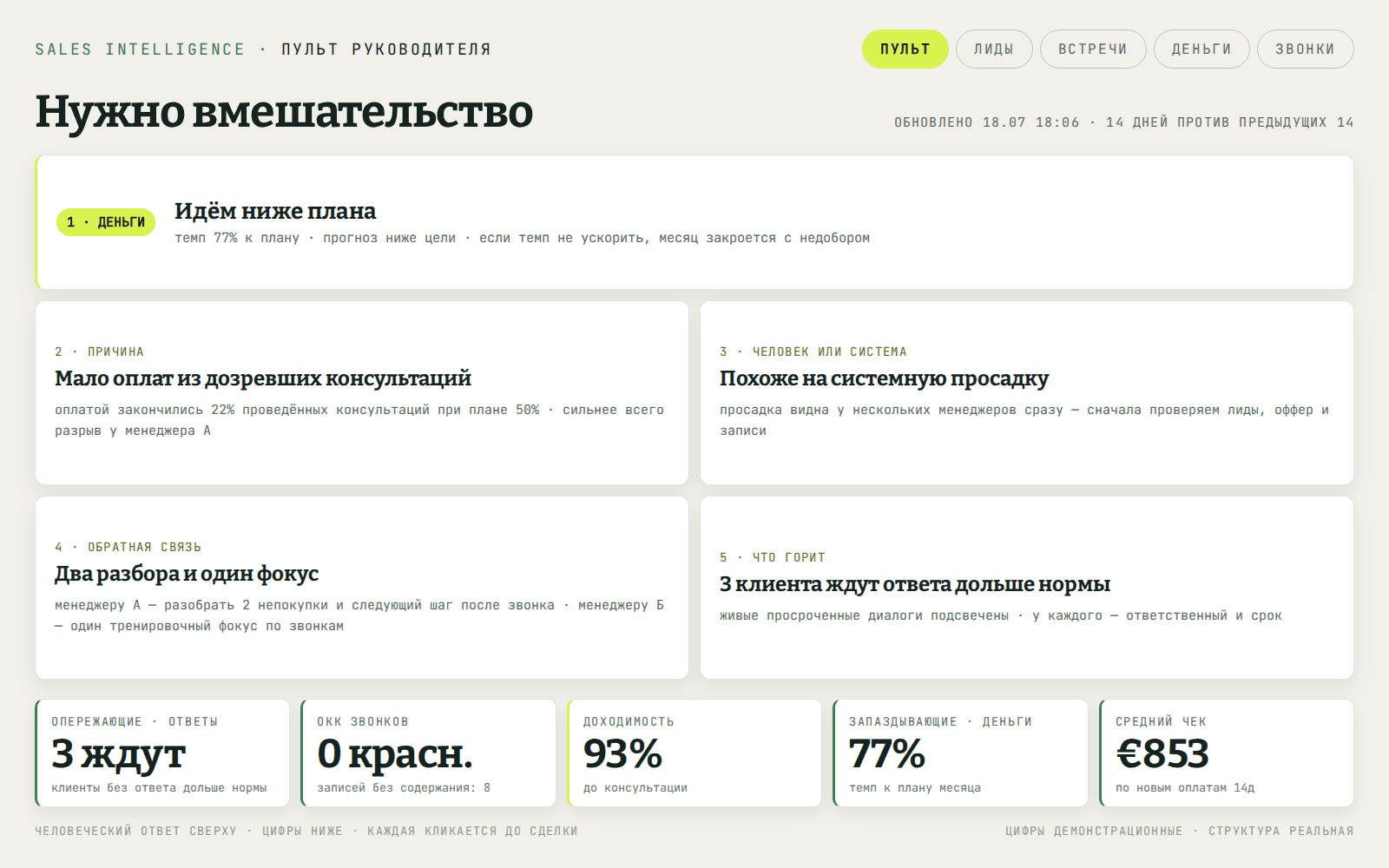
Task: Open 'Мало оплат из дозревших консультаций' card
Action: pos(362,392)
